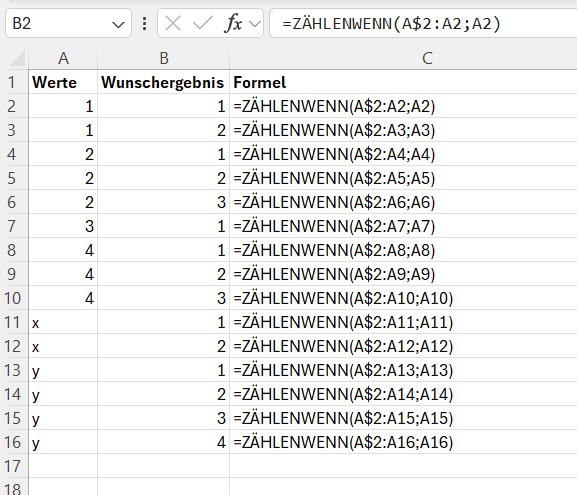This screenshot has width=577, height=495.
Task: Select cell A13 containing y
Action: 63,370
